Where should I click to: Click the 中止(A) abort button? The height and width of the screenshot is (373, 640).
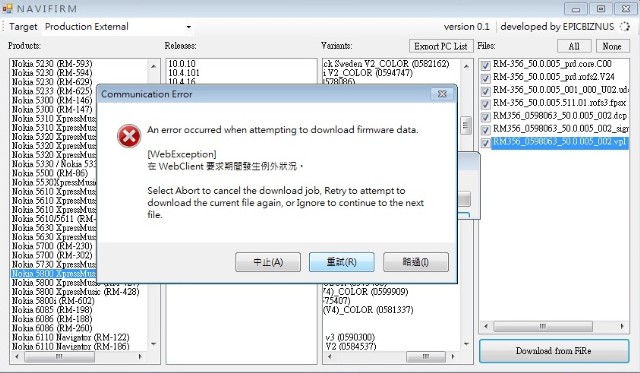[268, 262]
